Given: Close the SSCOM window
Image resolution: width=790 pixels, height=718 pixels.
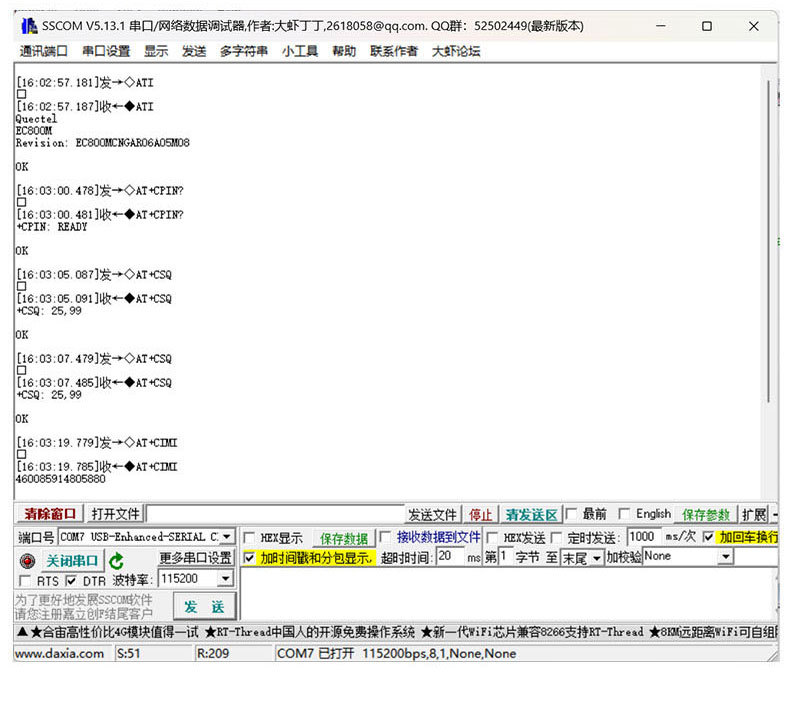Looking at the screenshot, I should [x=753, y=26].
